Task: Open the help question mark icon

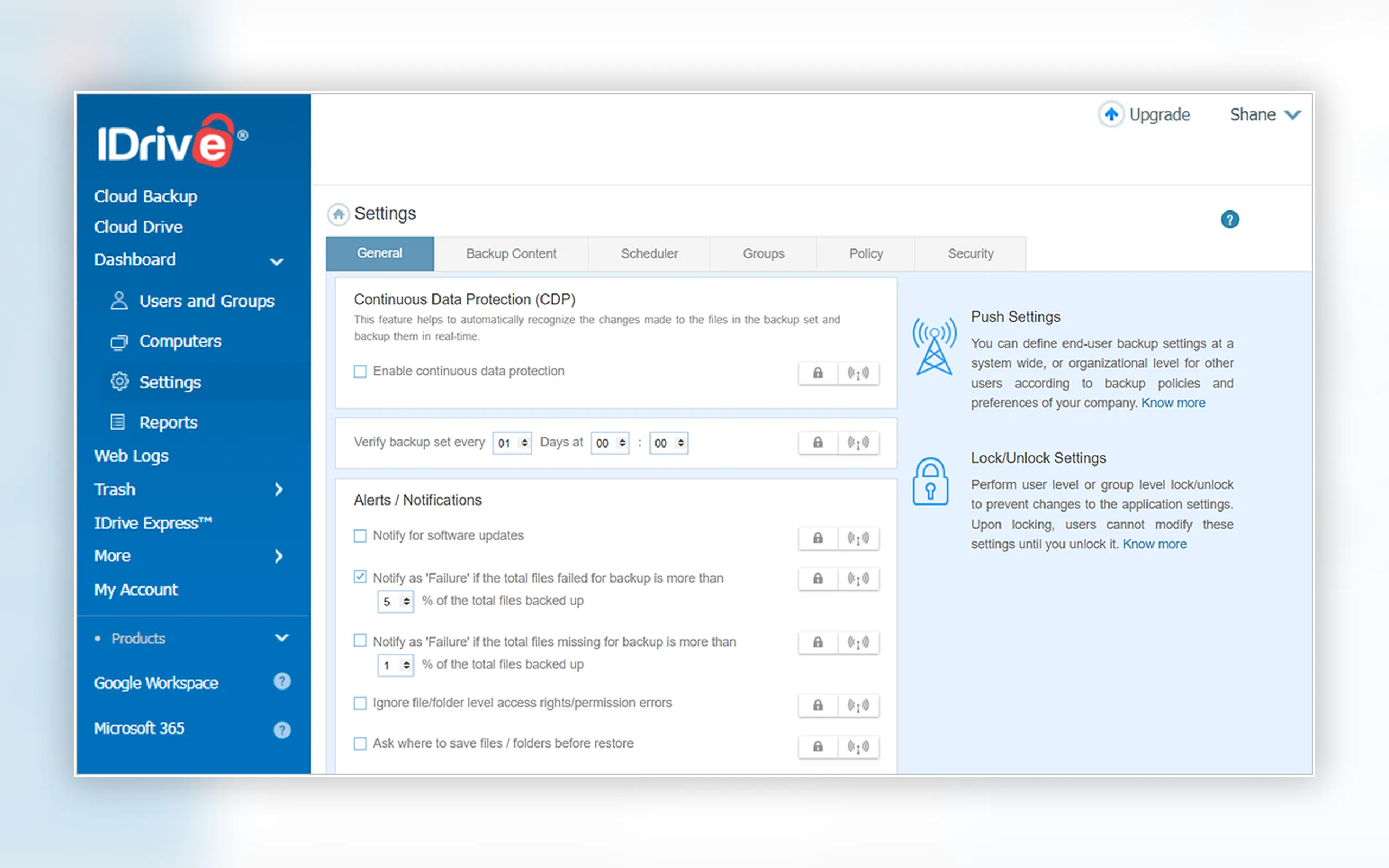Action: pyautogui.click(x=1229, y=219)
